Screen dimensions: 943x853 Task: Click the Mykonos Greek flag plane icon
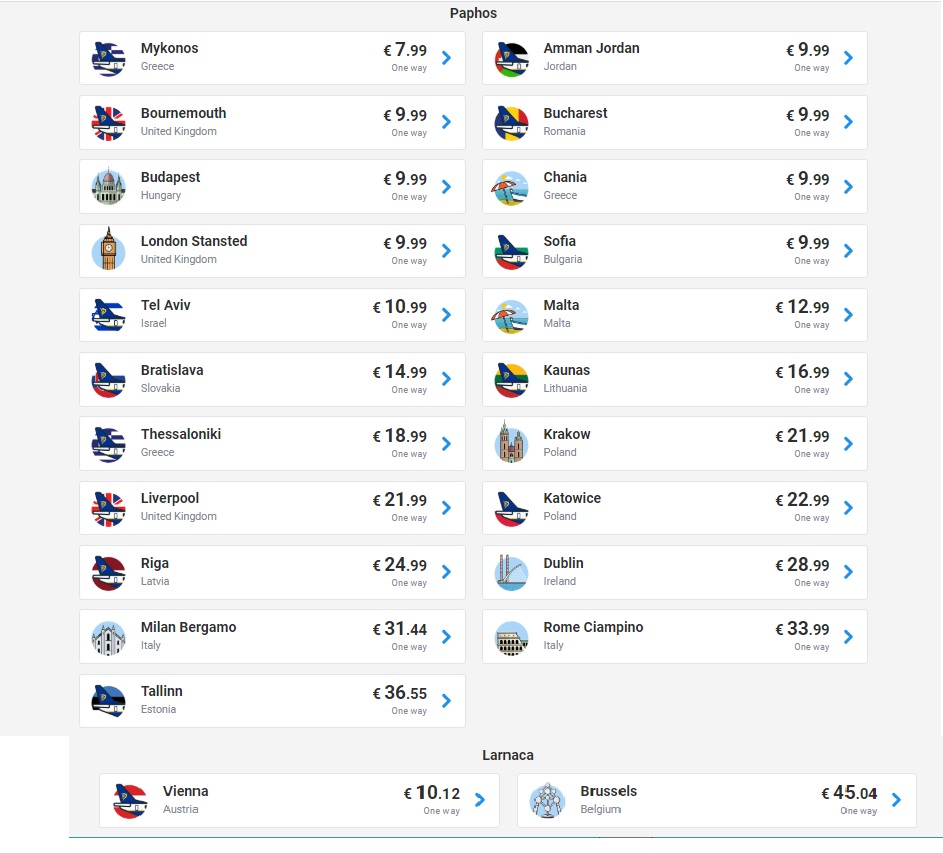[108, 58]
